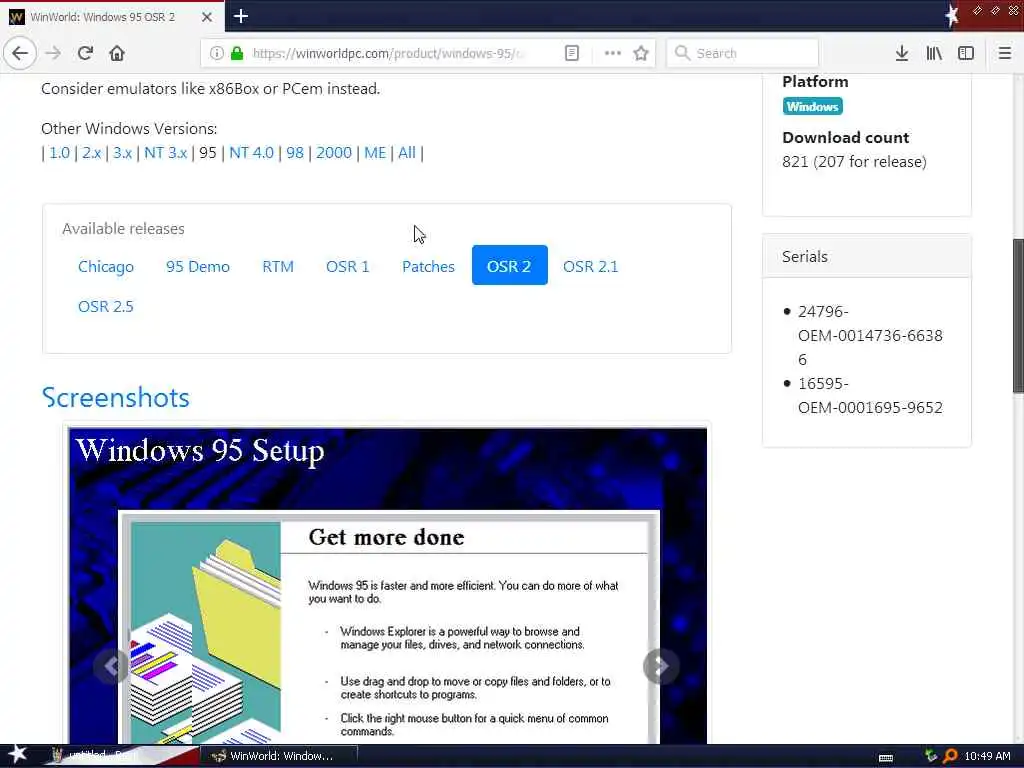
Task: Click the URL address bar
Action: tap(389, 53)
